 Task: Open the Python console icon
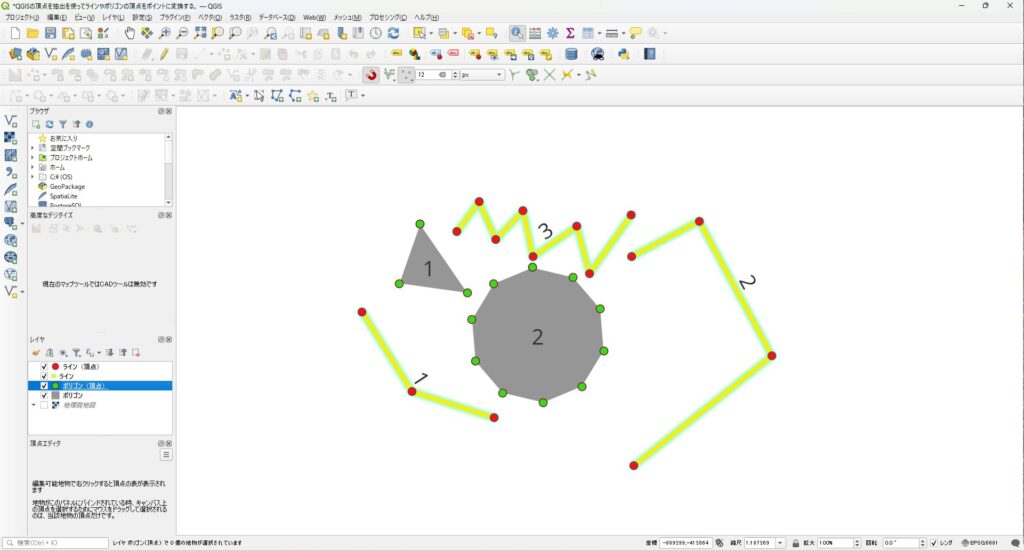click(x=624, y=54)
